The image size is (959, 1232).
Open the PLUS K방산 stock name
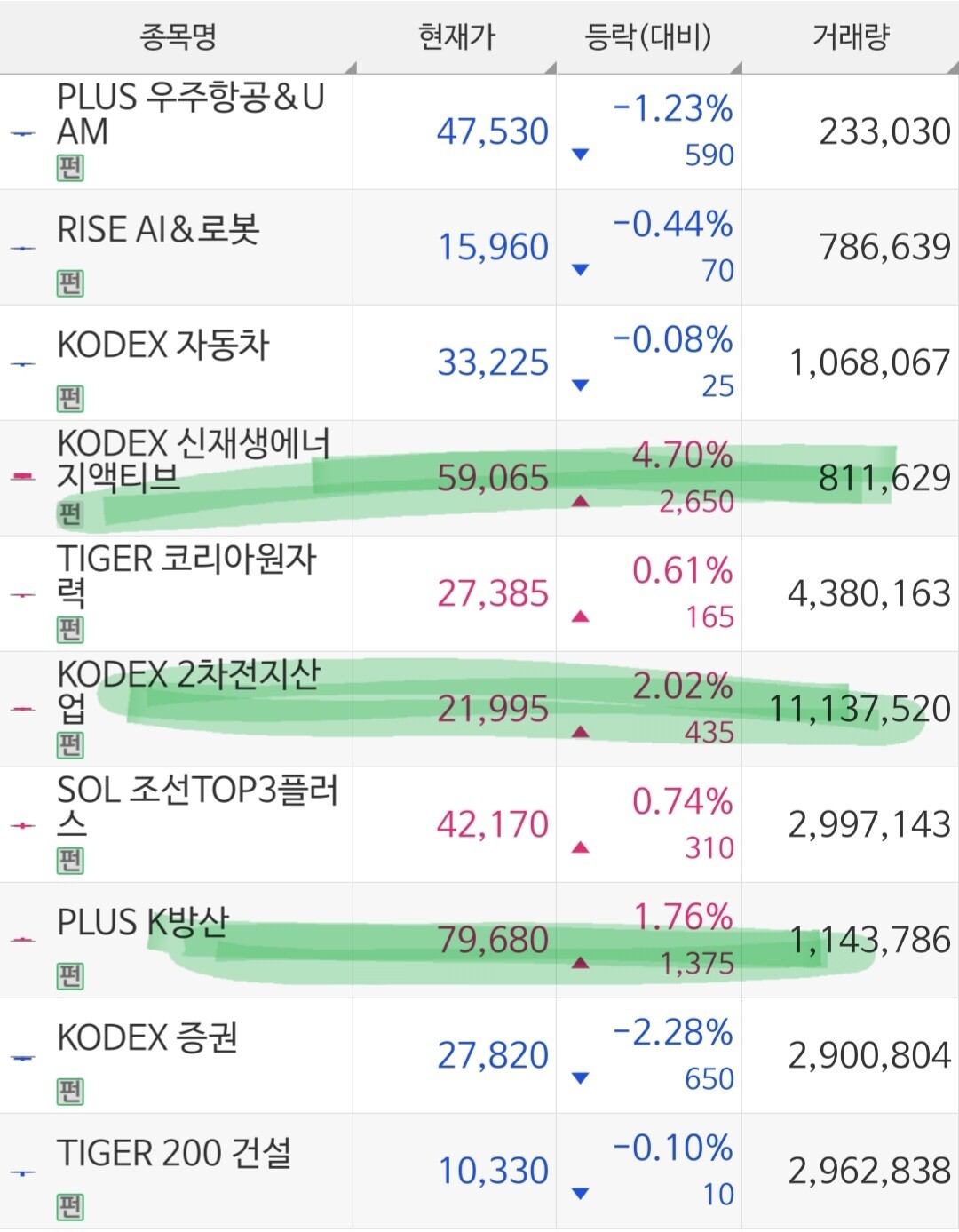[x=143, y=922]
